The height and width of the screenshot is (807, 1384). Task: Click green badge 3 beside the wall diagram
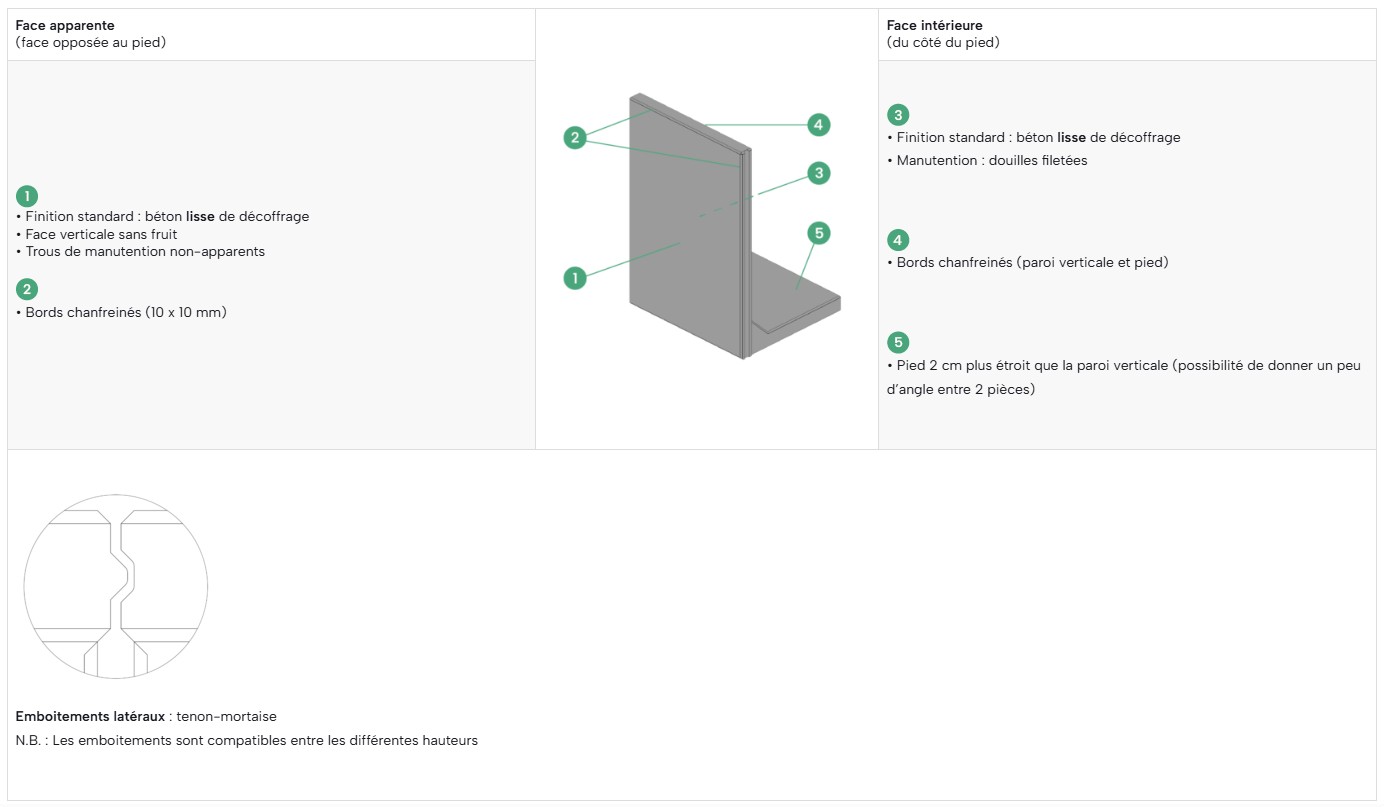[819, 173]
